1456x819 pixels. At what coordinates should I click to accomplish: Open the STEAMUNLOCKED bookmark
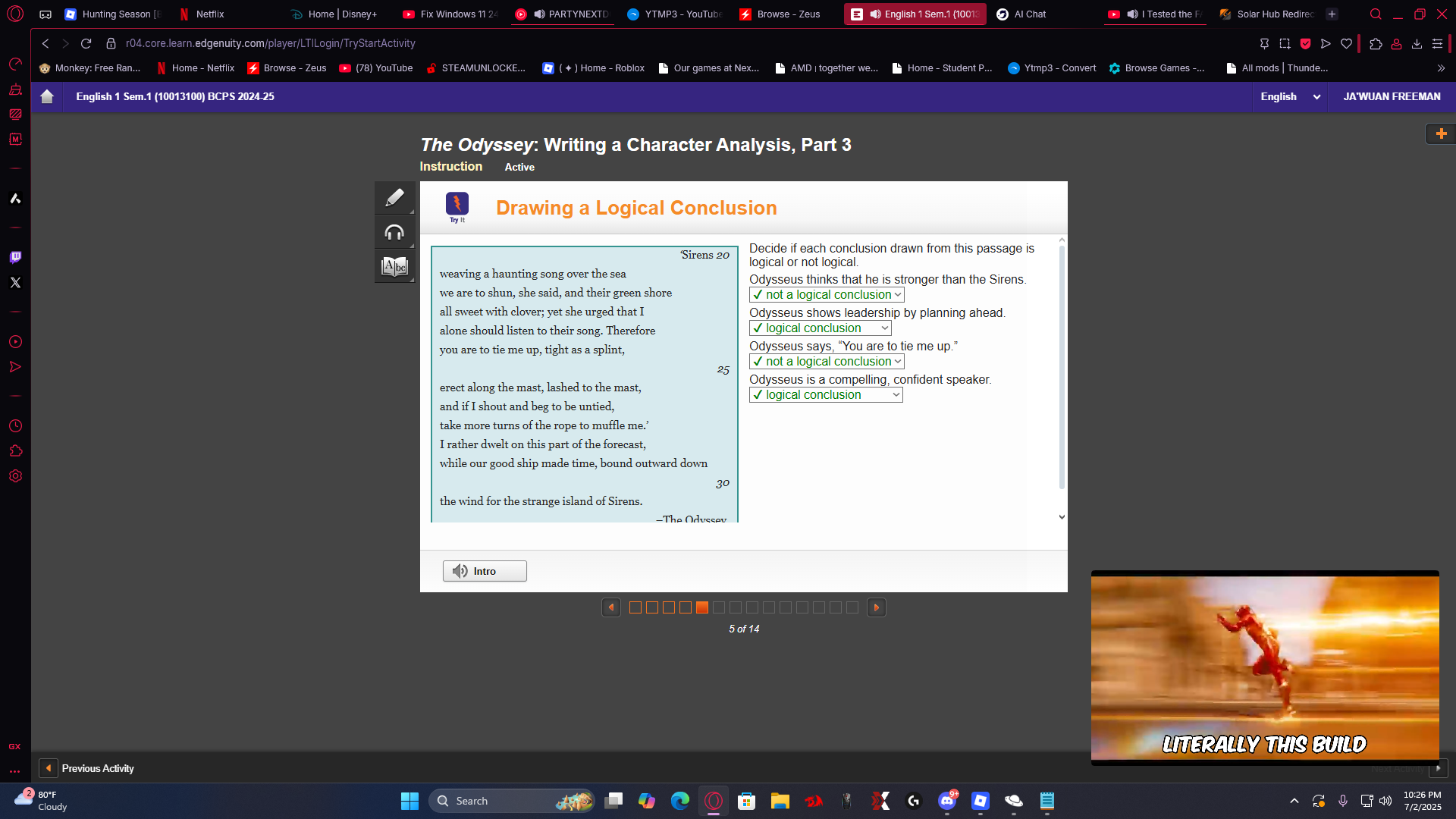tap(475, 68)
